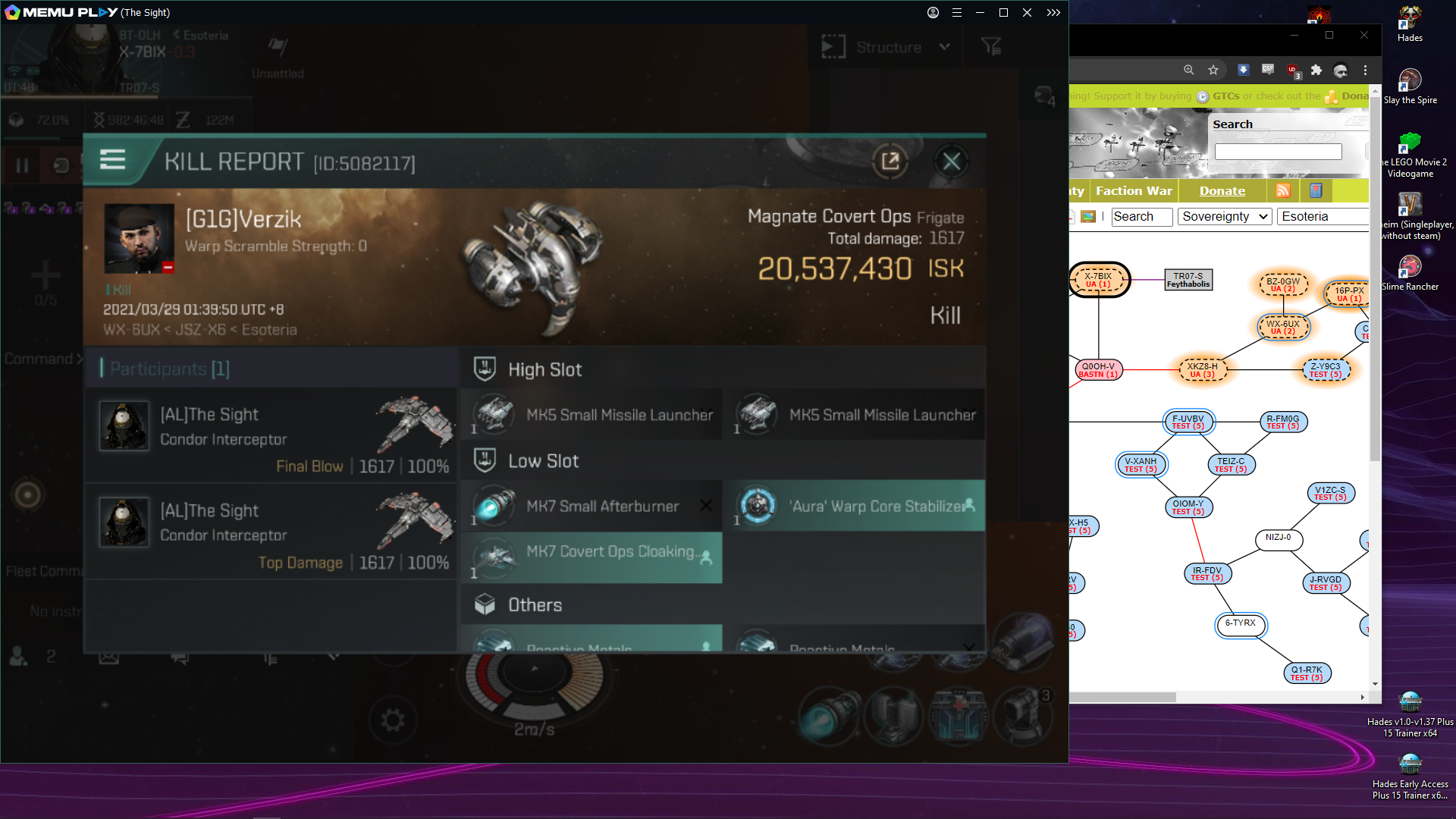Click the High Slot shield icon
This screenshot has height=819, width=1456.
(x=484, y=368)
